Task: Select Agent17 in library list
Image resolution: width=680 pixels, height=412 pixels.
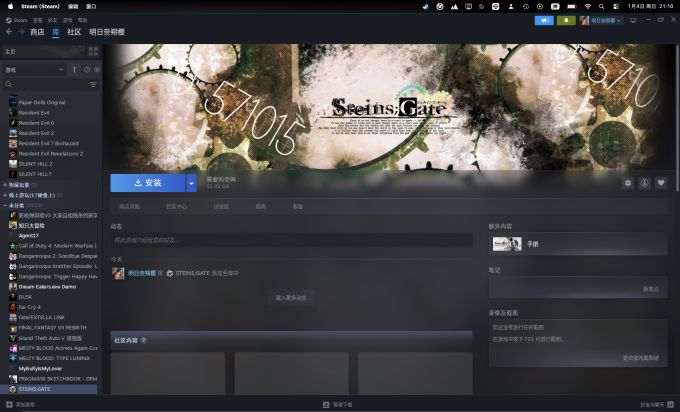Action: pyautogui.click(x=29, y=235)
